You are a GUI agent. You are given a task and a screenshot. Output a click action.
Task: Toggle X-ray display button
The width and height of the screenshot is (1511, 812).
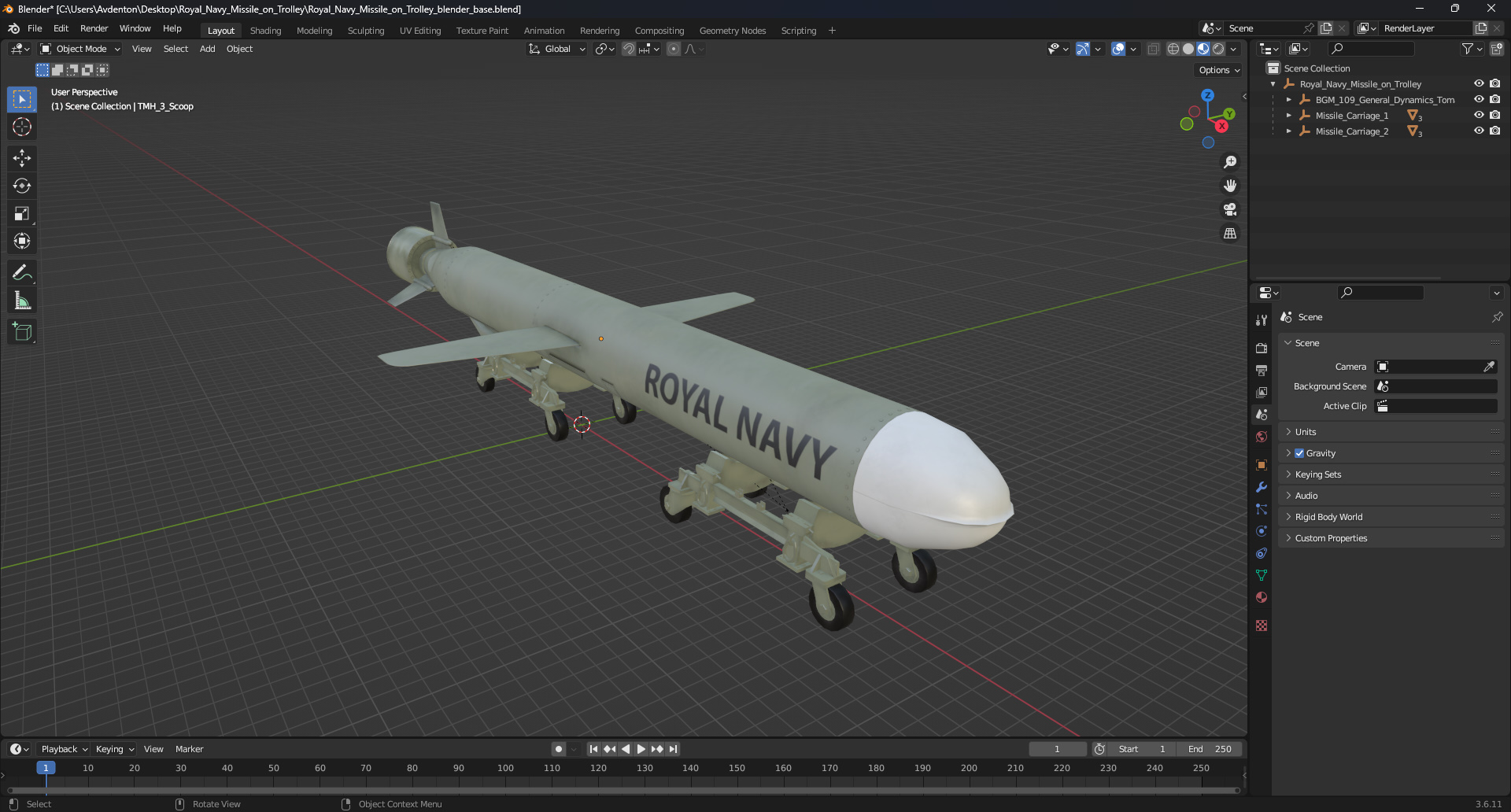coord(1153,49)
